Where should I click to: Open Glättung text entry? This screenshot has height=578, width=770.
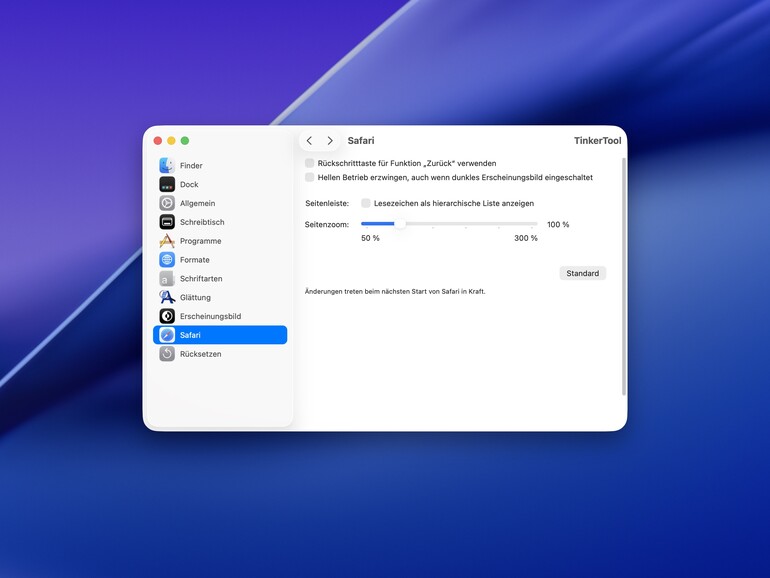pos(195,297)
